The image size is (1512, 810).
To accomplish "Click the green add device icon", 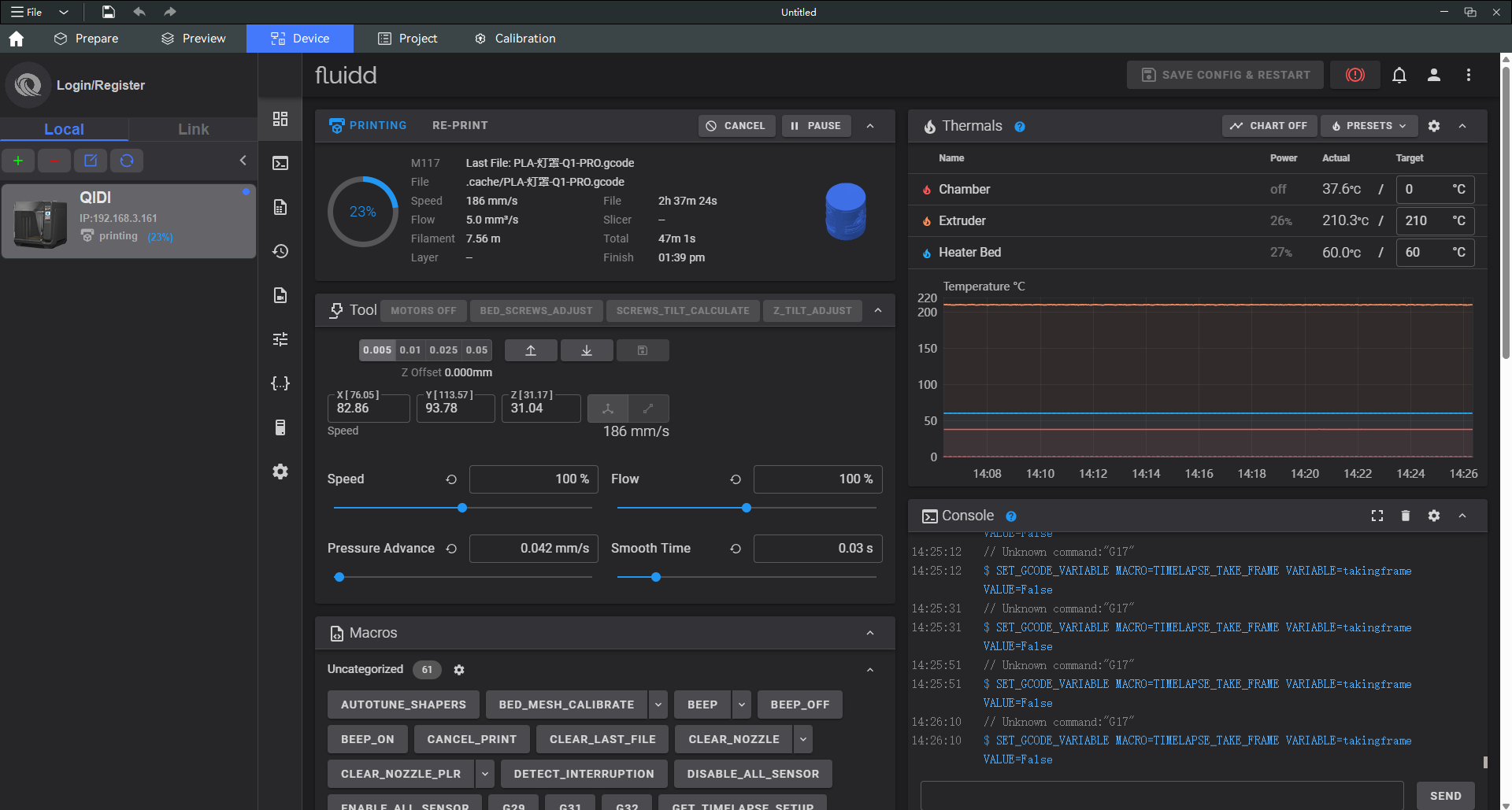I will pos(18,161).
